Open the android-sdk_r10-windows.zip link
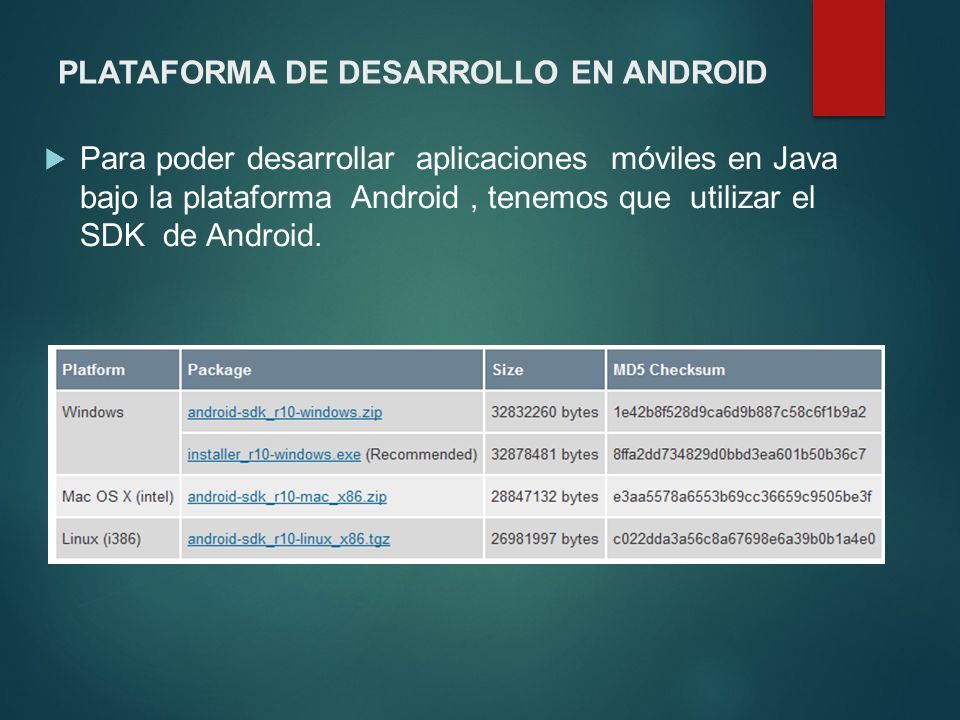Screen dimensions: 960x720 (285, 413)
